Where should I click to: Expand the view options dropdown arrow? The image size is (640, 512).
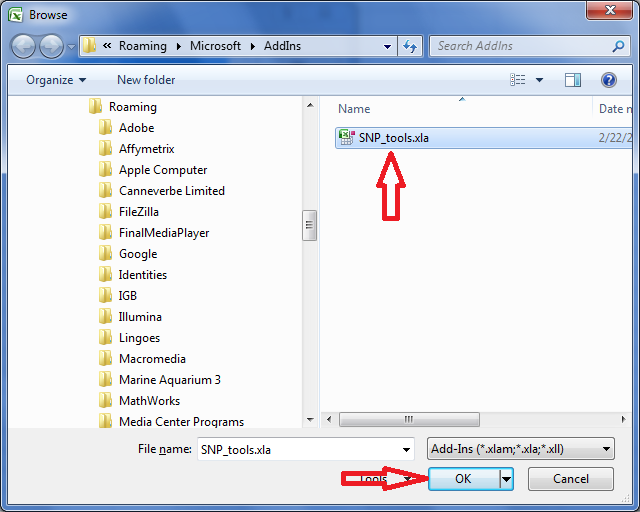pyautogui.click(x=539, y=80)
